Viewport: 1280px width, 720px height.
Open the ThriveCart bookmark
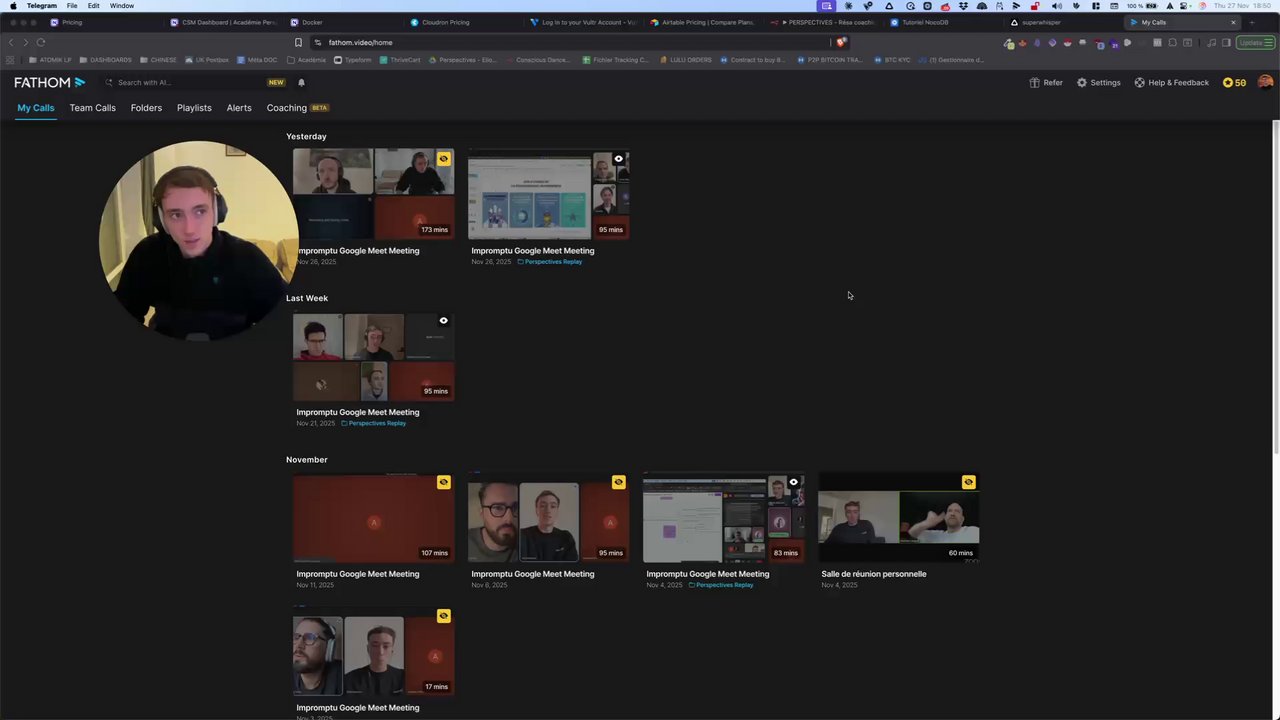(x=400, y=60)
